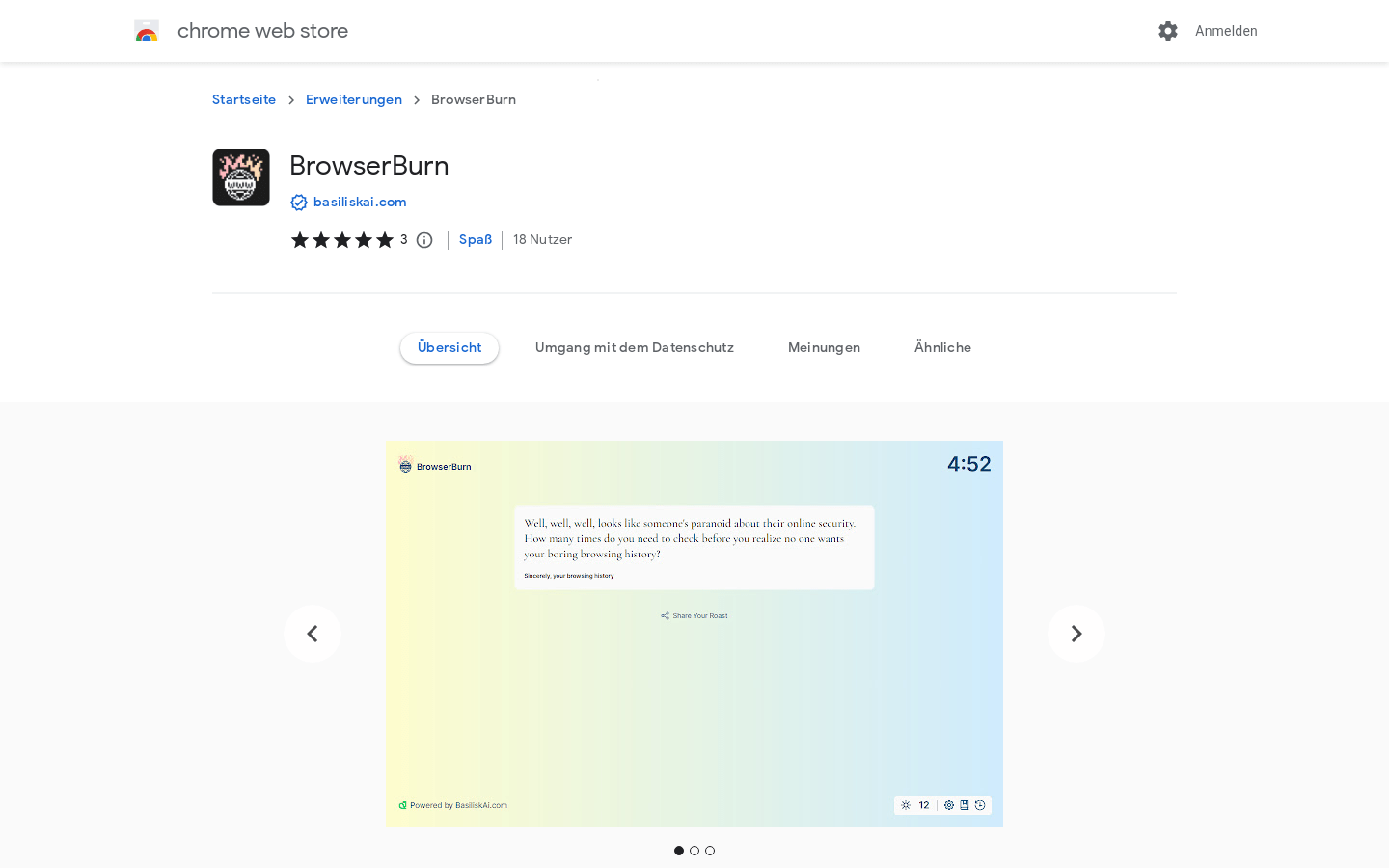Select the second carousel dot
1389x868 pixels.
(694, 851)
